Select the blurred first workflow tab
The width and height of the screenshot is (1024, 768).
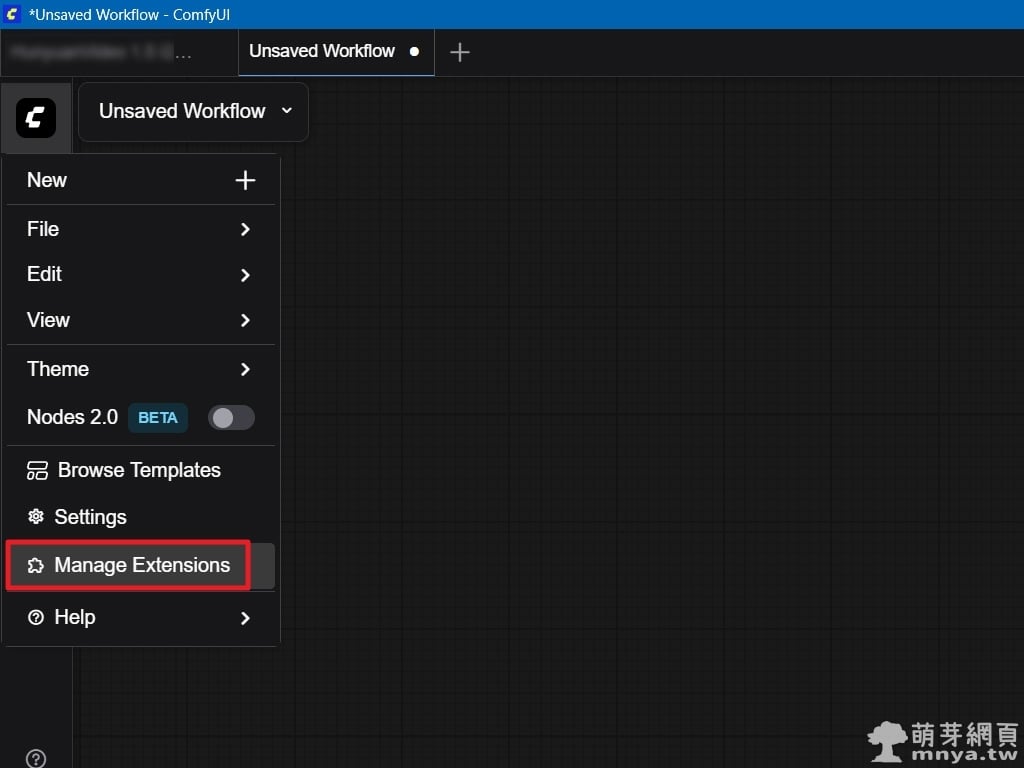coord(100,52)
